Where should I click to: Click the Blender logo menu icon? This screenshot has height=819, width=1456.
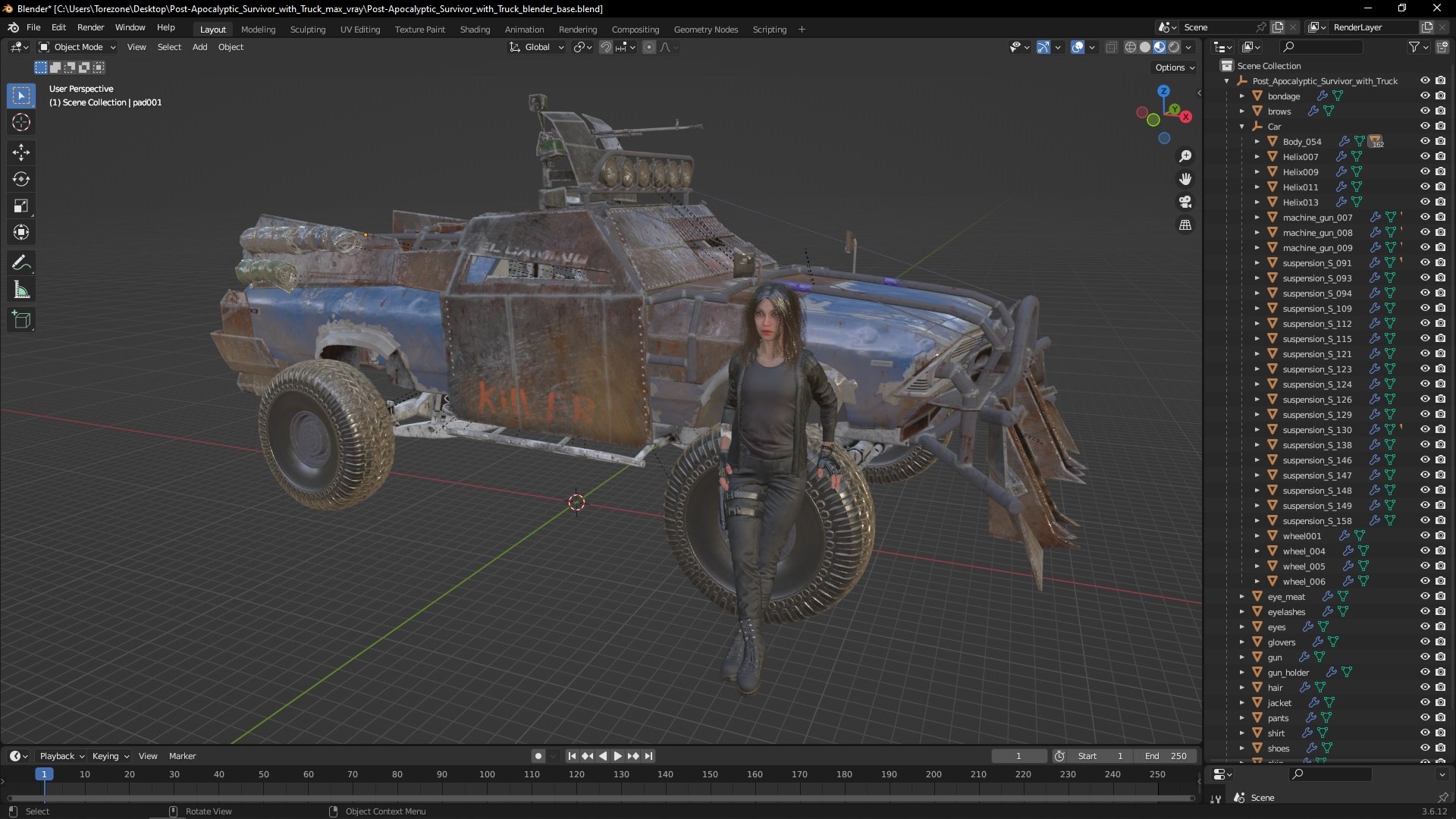13,27
